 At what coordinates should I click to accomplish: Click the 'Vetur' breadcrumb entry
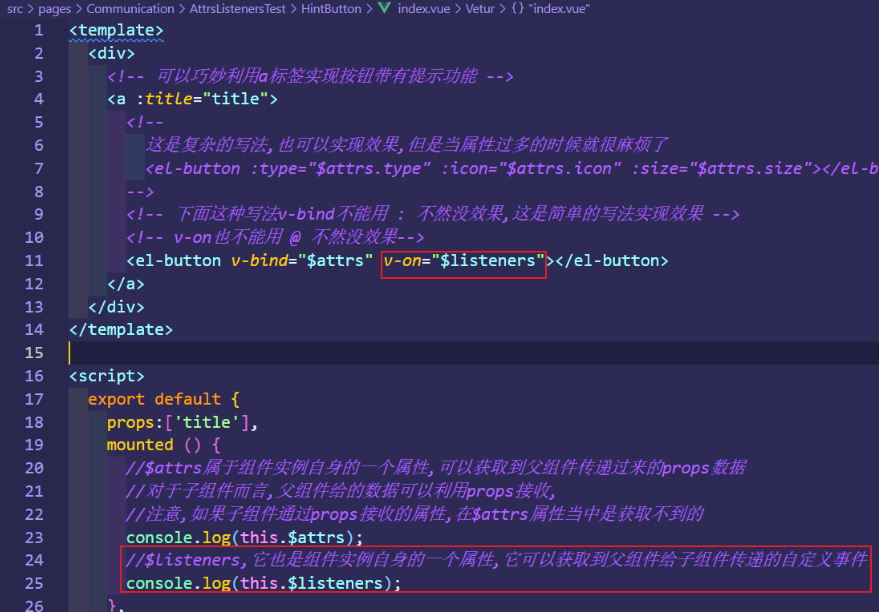(480, 9)
